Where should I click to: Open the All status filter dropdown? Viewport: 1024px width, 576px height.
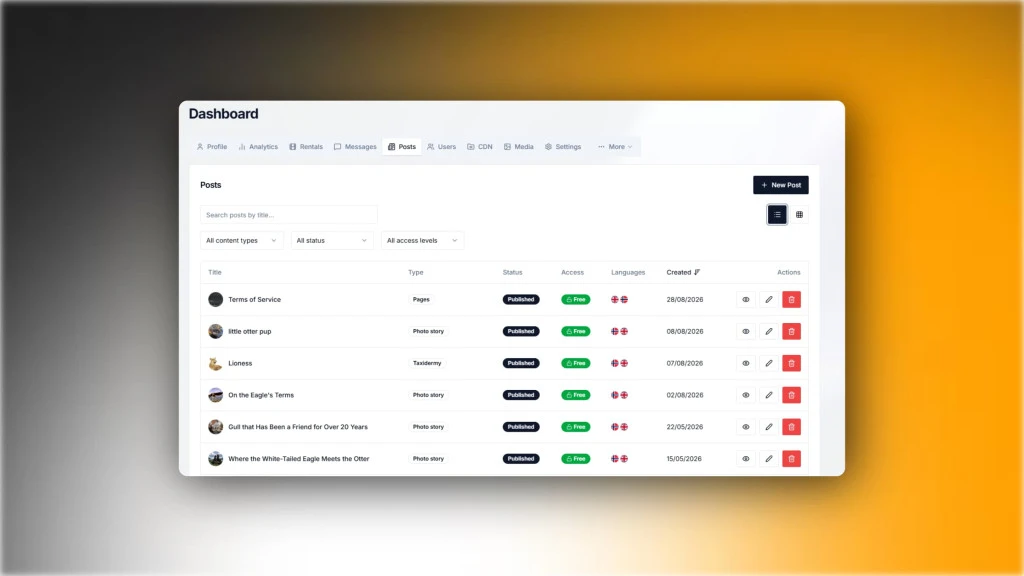tap(332, 240)
